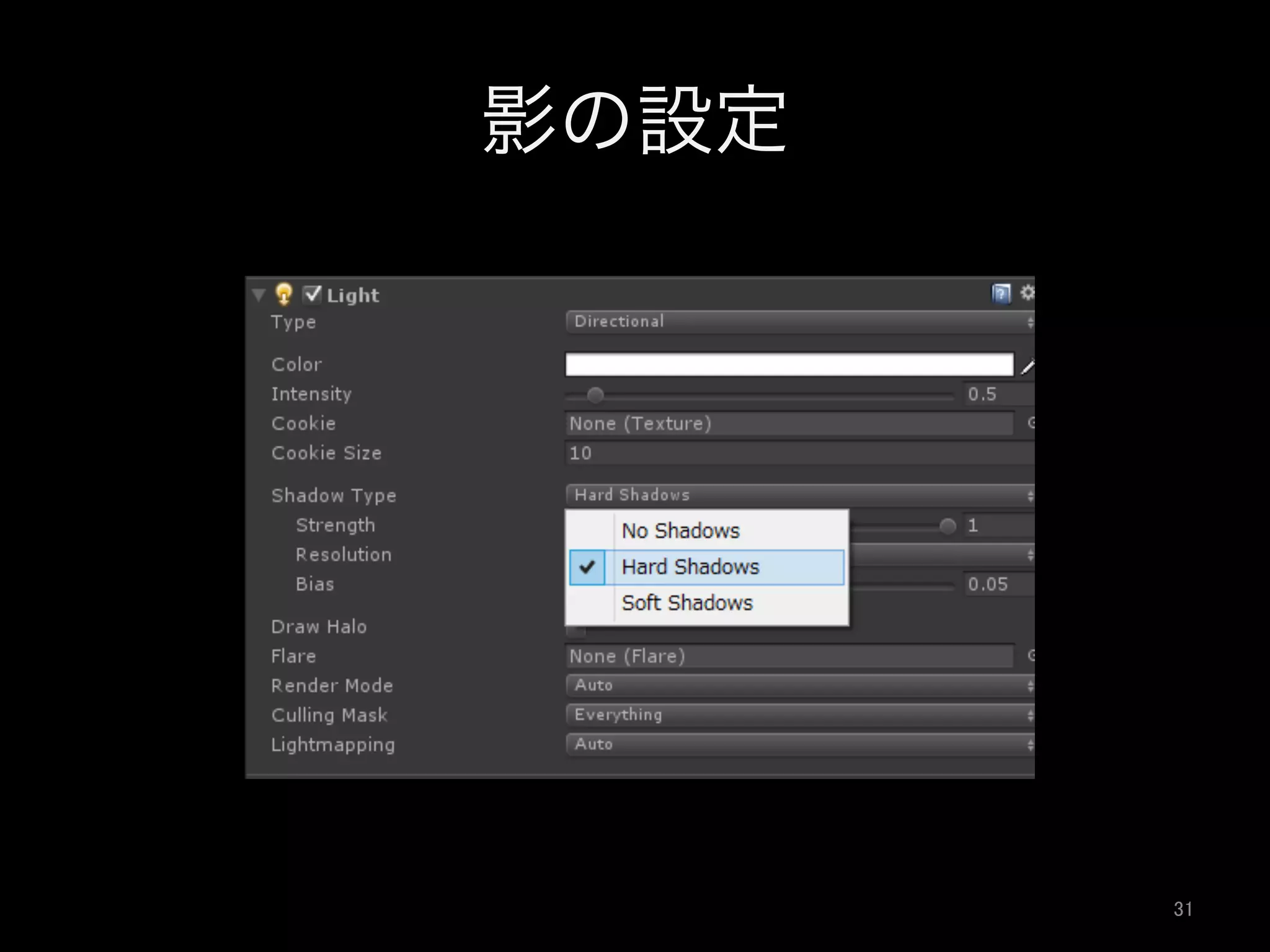
Task: Click the white Color swatch
Action: coord(789,364)
